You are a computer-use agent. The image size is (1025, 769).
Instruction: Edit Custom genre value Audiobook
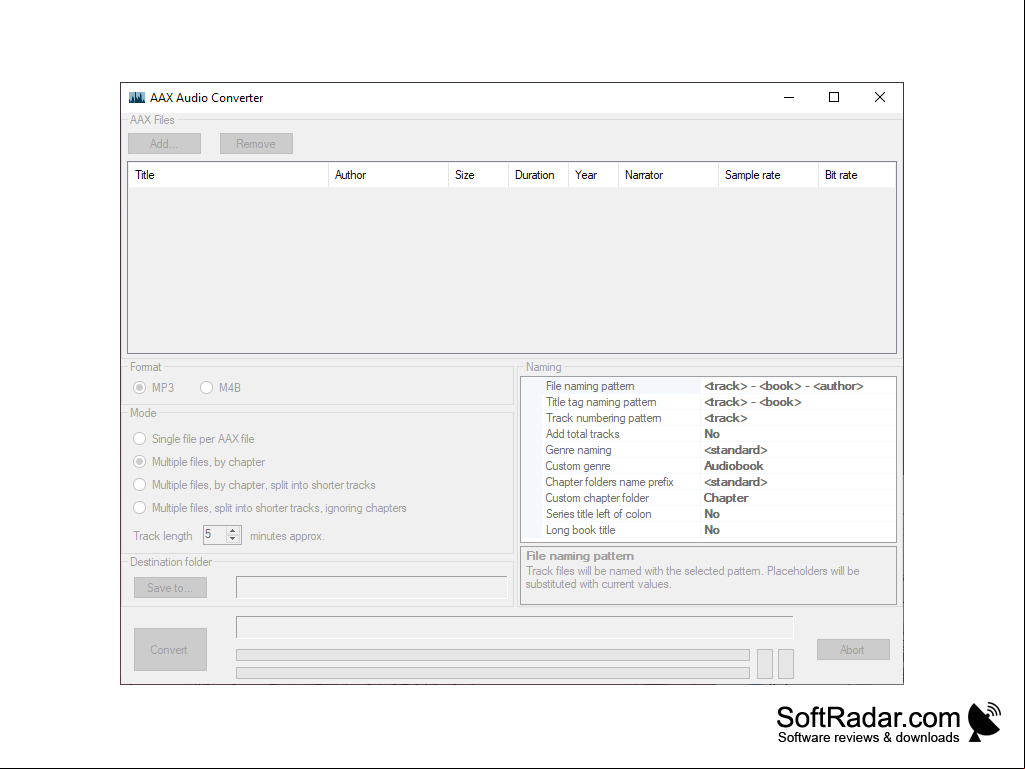point(798,466)
